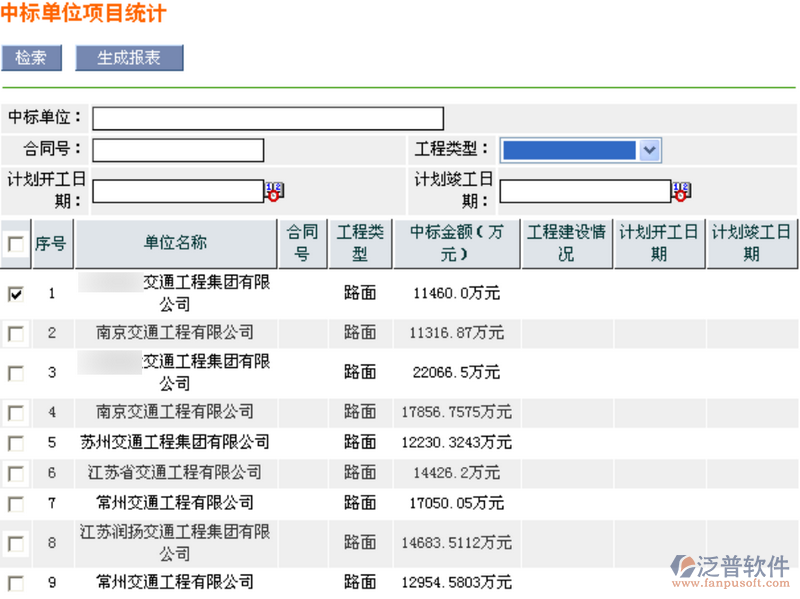800x599 pixels.
Task: Check row 2 南京交通工程有限公司 checkbox
Action: point(15,333)
